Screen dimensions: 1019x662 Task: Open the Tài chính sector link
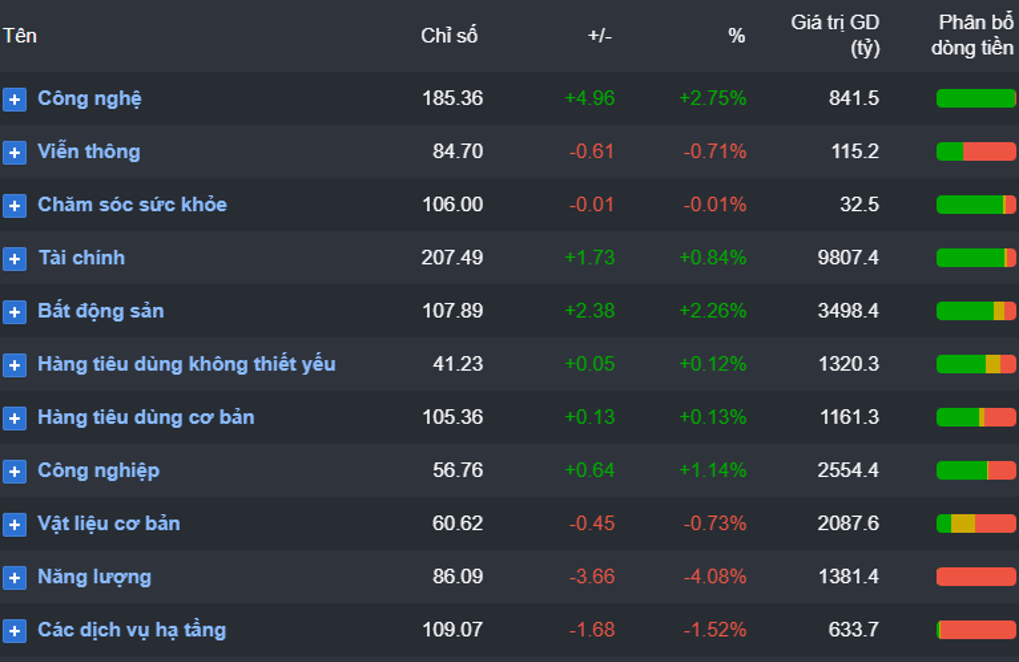(81, 258)
